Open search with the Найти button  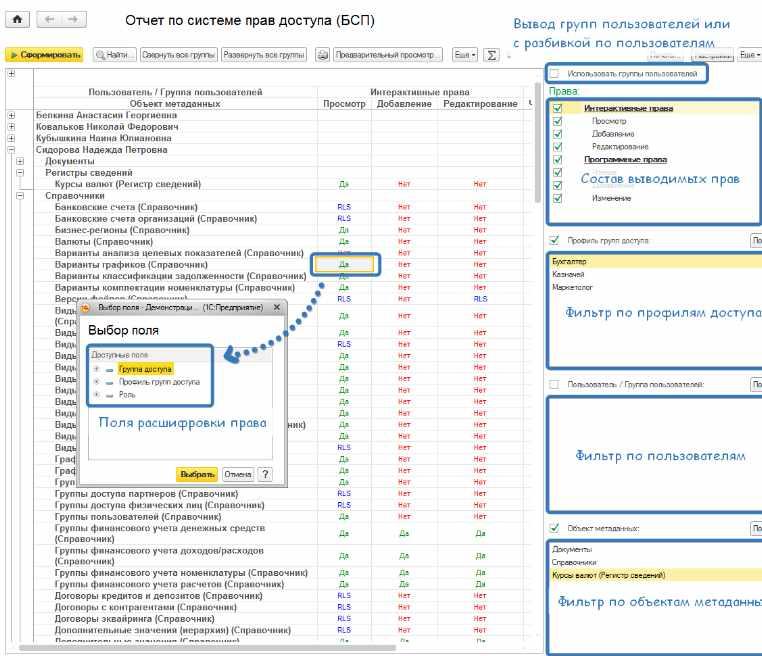(115, 55)
